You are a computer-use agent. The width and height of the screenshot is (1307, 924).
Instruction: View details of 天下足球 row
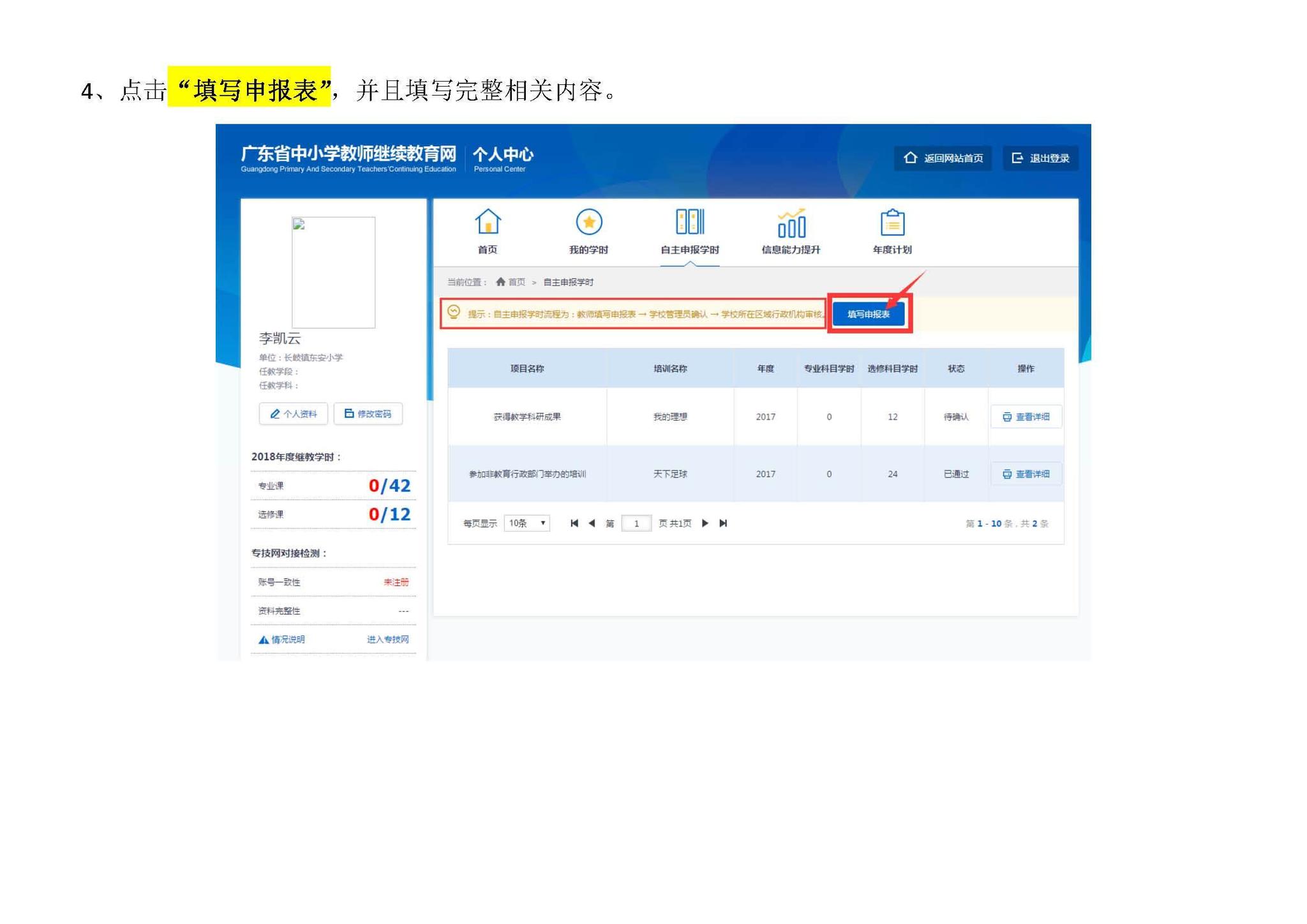pyautogui.click(x=1026, y=474)
